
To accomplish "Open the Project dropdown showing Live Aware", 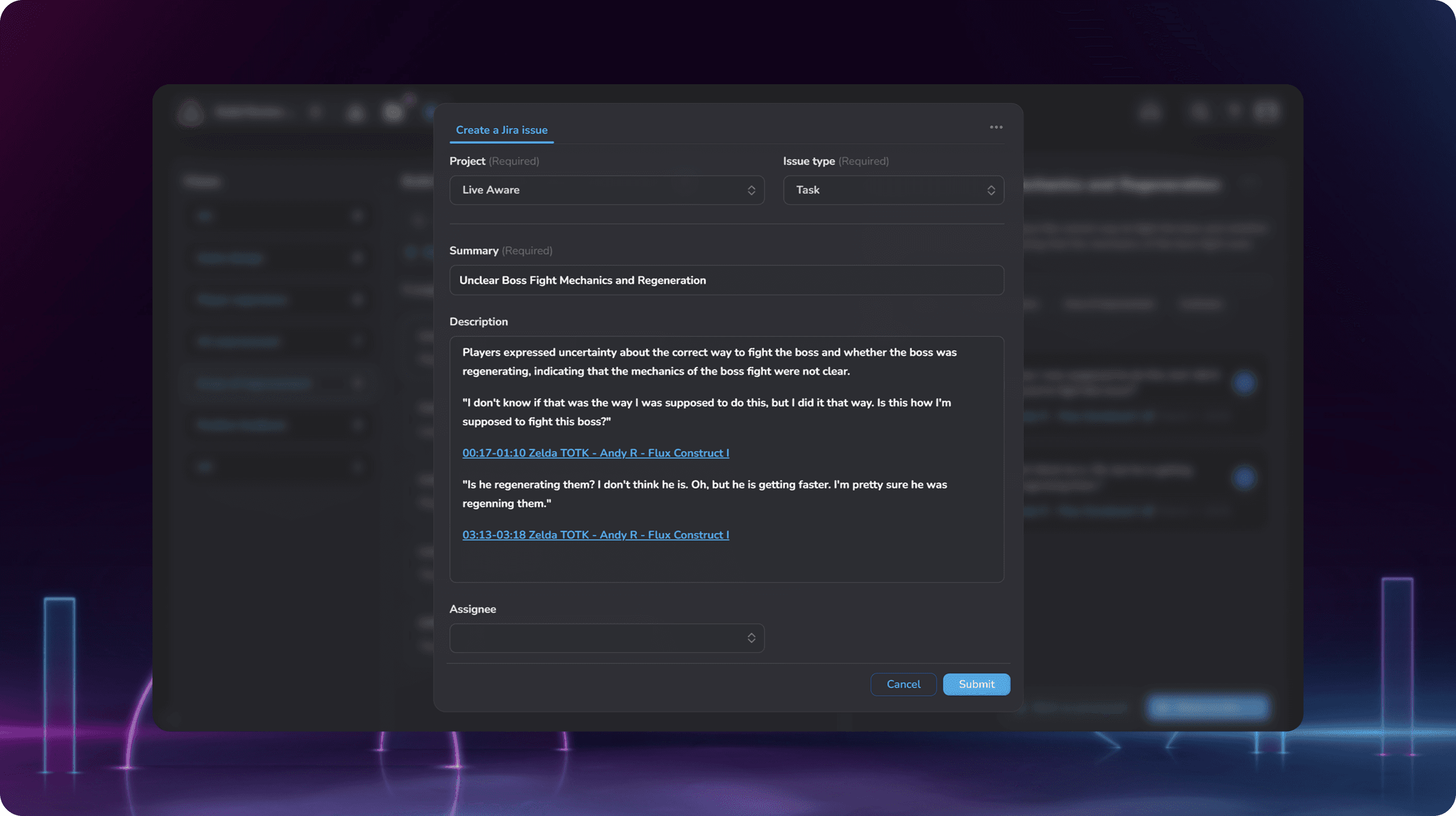I will point(607,190).
